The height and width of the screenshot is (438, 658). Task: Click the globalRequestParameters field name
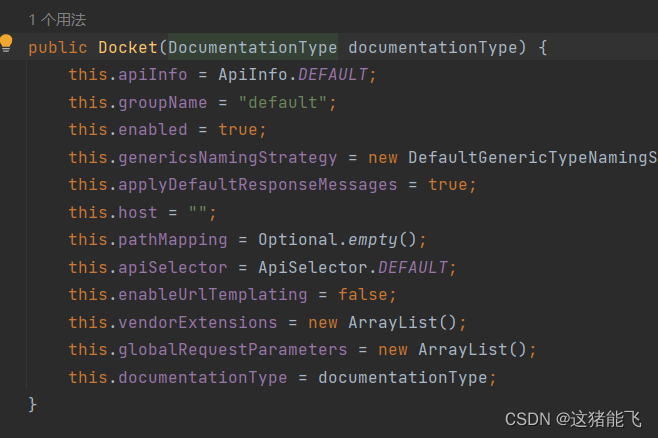232,350
